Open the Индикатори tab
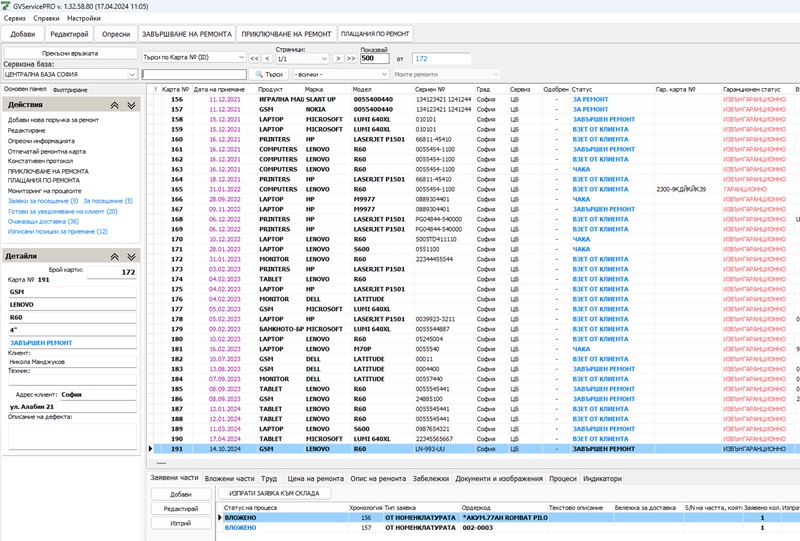Viewport: 800px width, 541px height. coord(602,479)
